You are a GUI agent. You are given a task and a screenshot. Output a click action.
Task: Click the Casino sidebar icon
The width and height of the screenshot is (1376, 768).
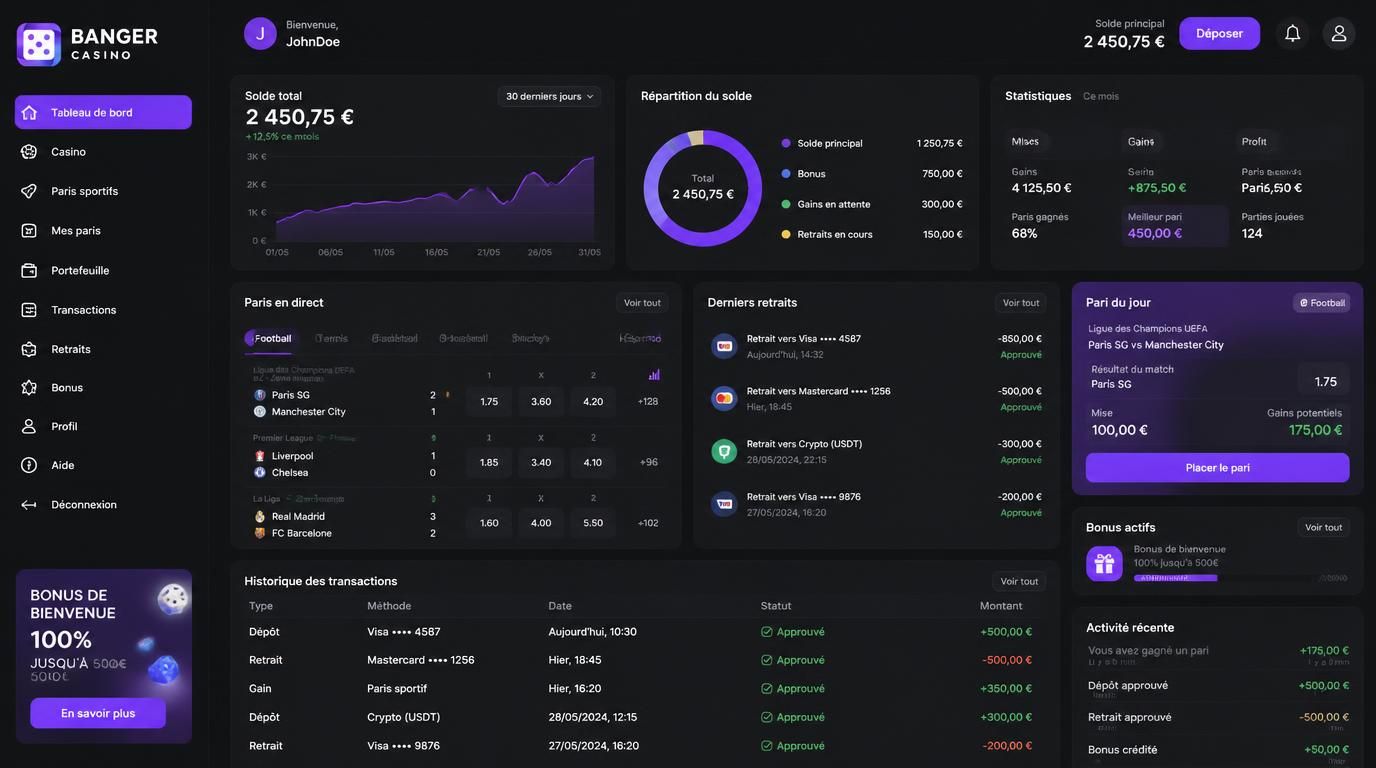click(x=29, y=152)
